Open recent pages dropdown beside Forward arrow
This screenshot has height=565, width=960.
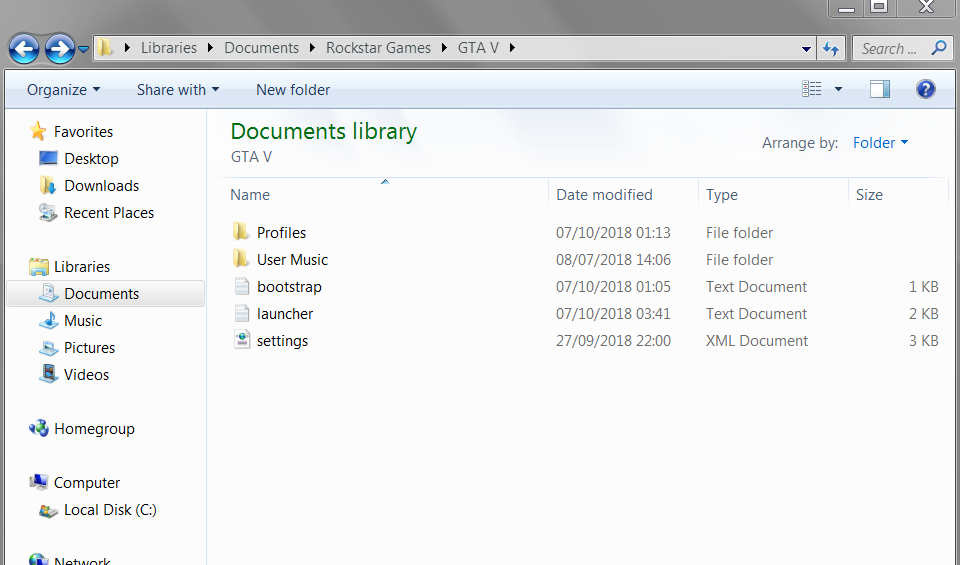click(83, 49)
